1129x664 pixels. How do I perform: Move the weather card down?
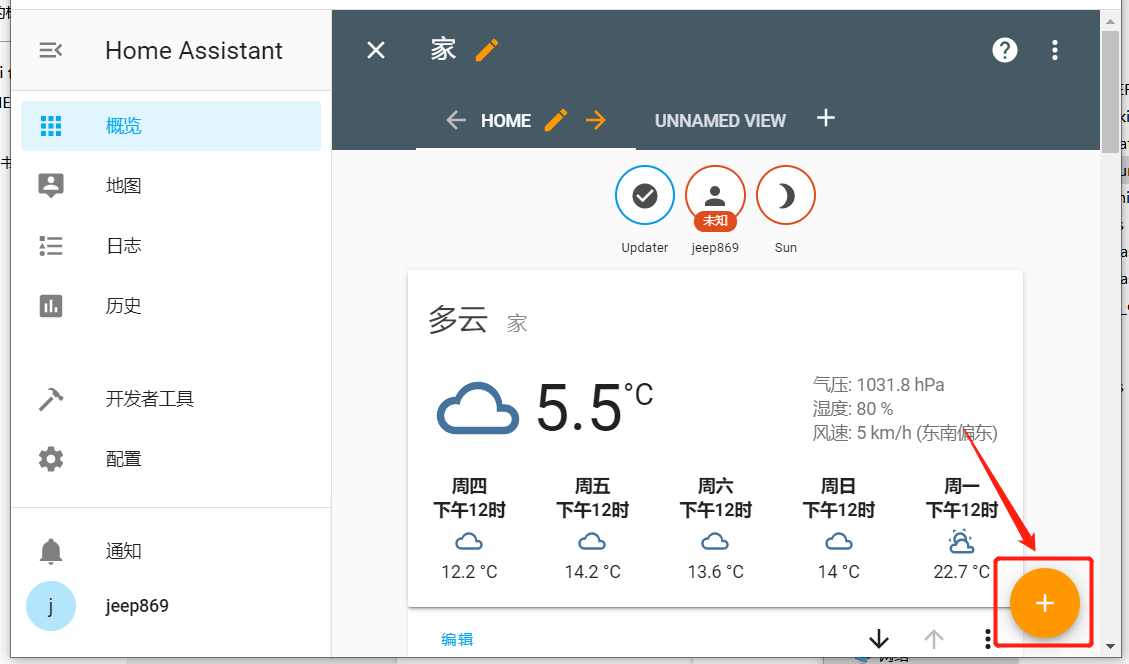[879, 639]
